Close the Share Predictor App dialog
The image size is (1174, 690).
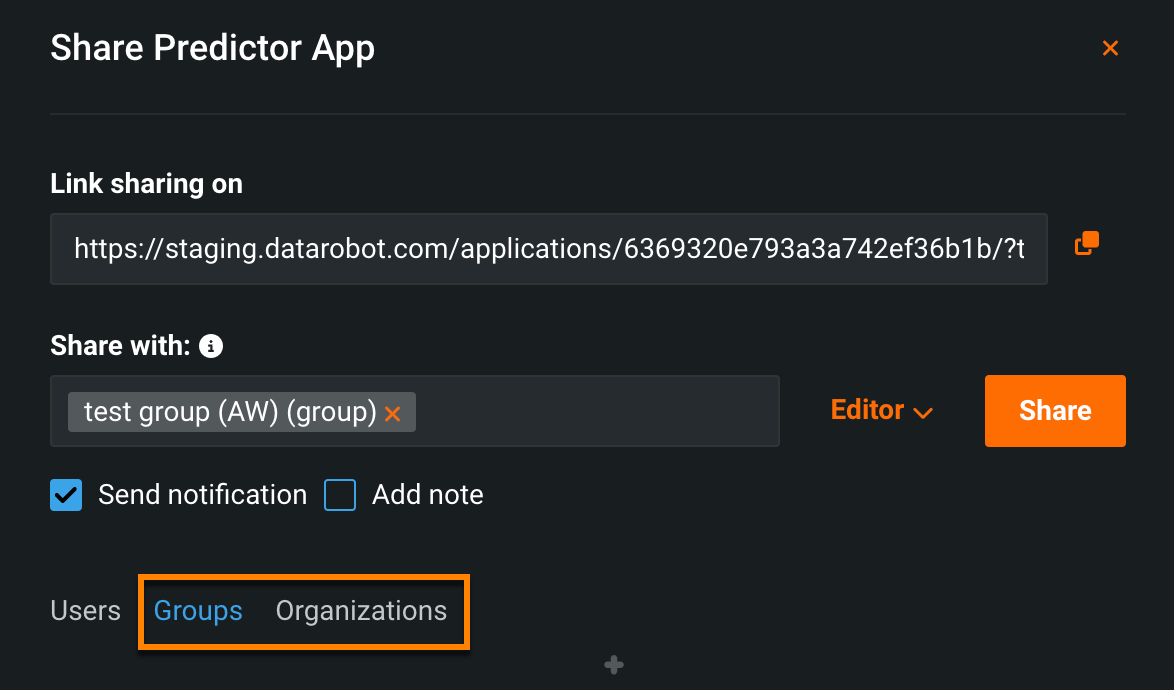[1109, 48]
